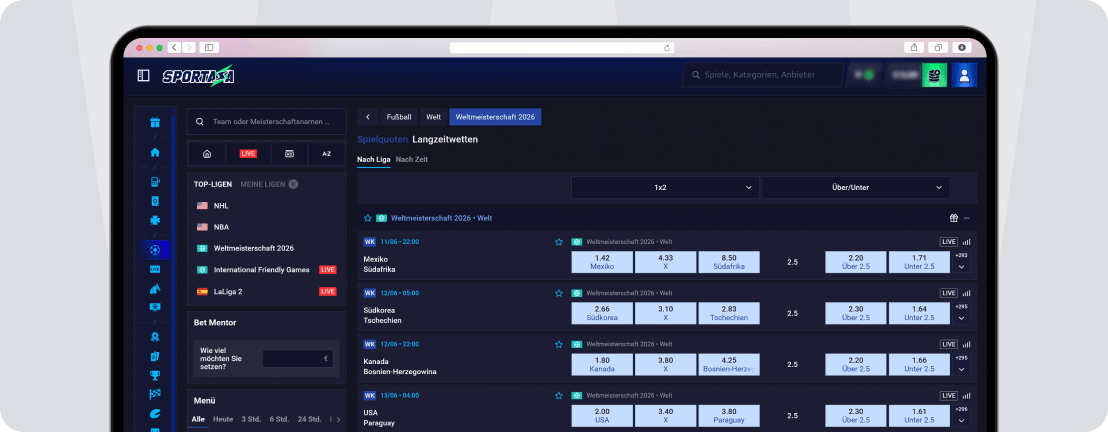Open statistics bars icon for Kanada match
1108x432 pixels.
point(966,344)
